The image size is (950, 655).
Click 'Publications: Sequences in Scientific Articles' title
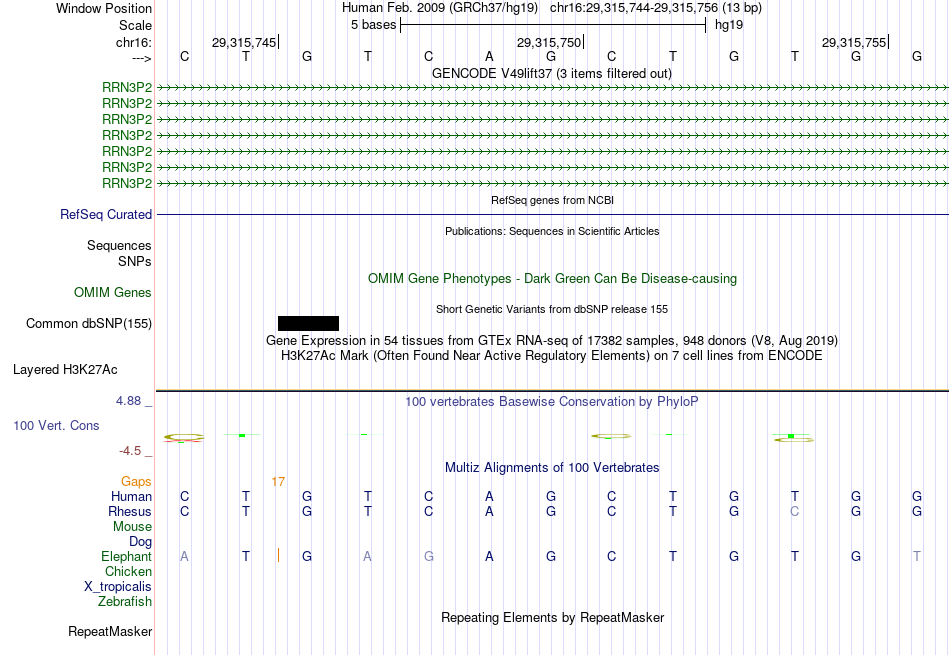click(552, 231)
